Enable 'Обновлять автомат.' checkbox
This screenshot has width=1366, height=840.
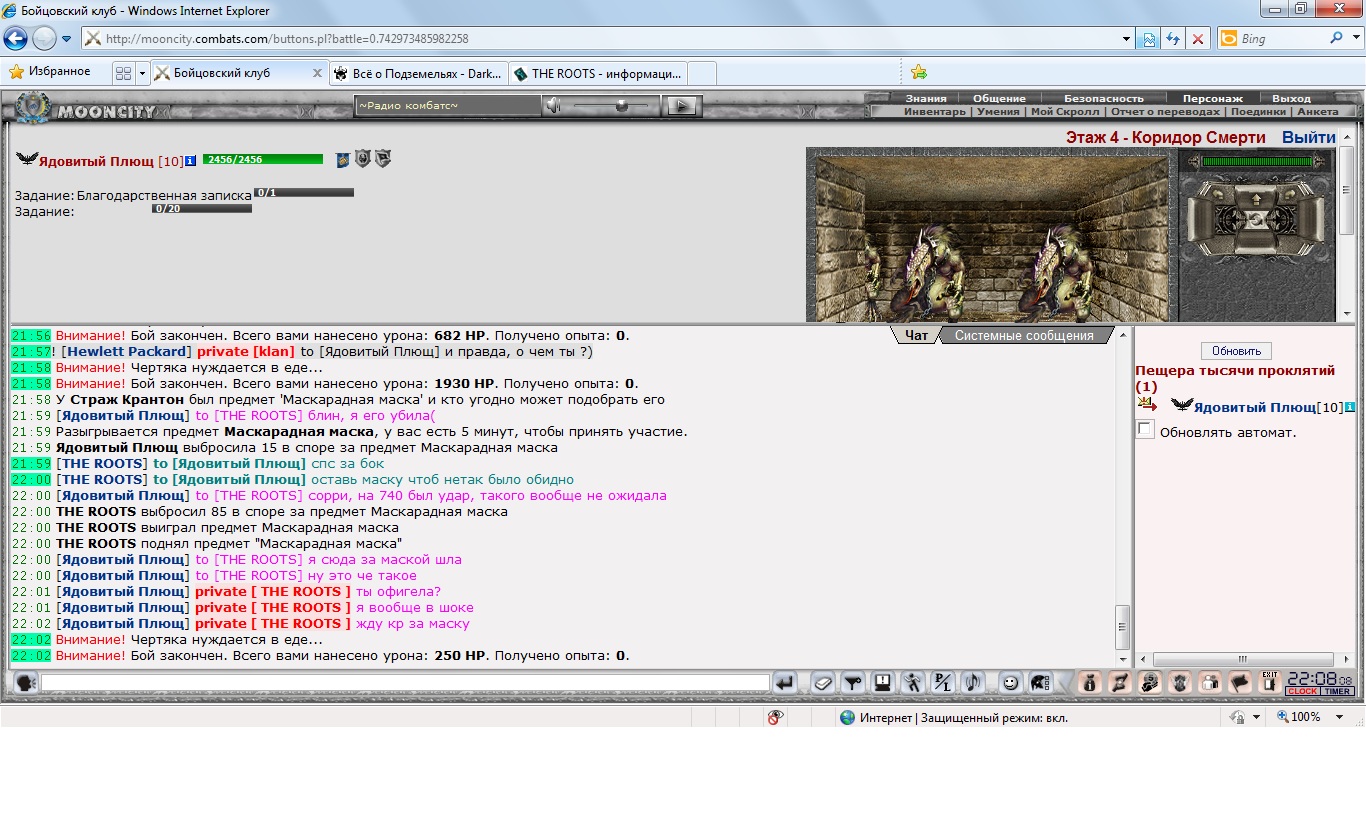(1145, 429)
